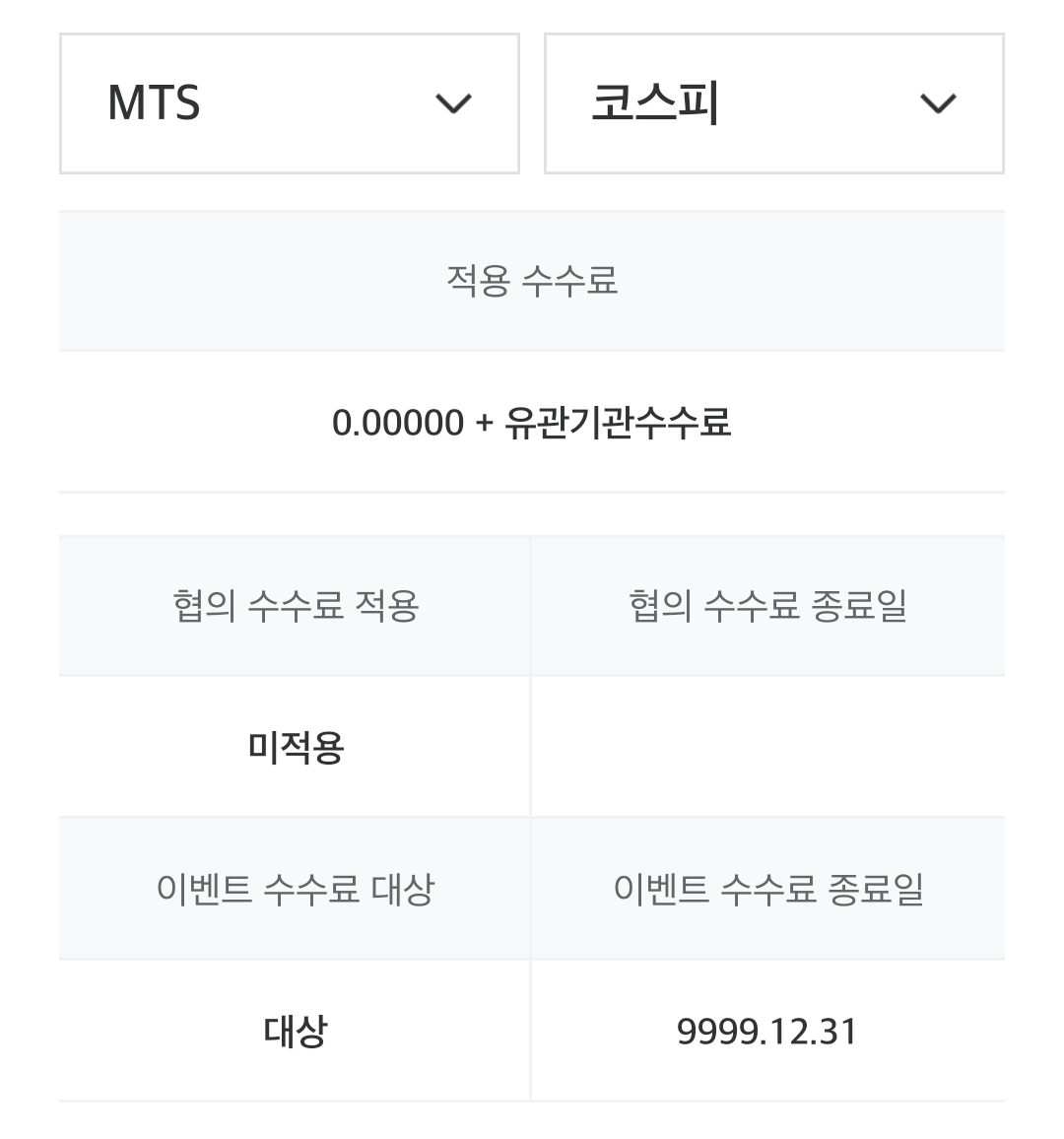Click the MTS label text

click(x=154, y=103)
